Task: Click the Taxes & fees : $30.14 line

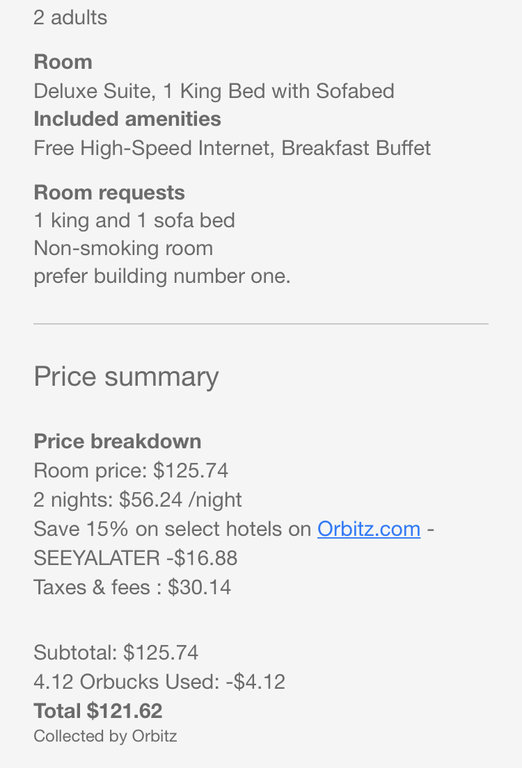Action: (x=132, y=587)
